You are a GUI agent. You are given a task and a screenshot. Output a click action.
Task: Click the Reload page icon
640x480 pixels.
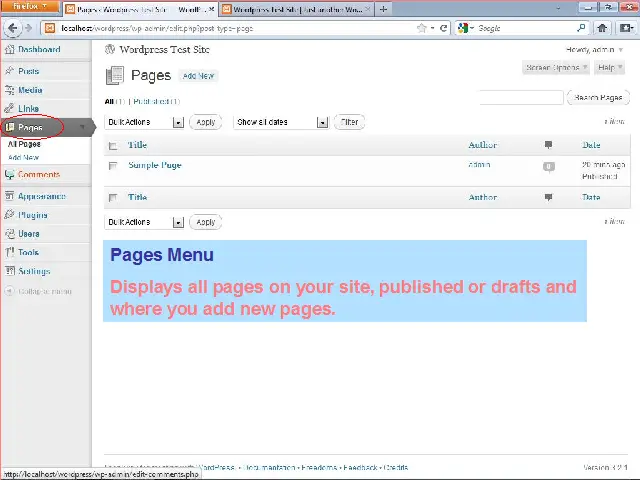(443, 28)
